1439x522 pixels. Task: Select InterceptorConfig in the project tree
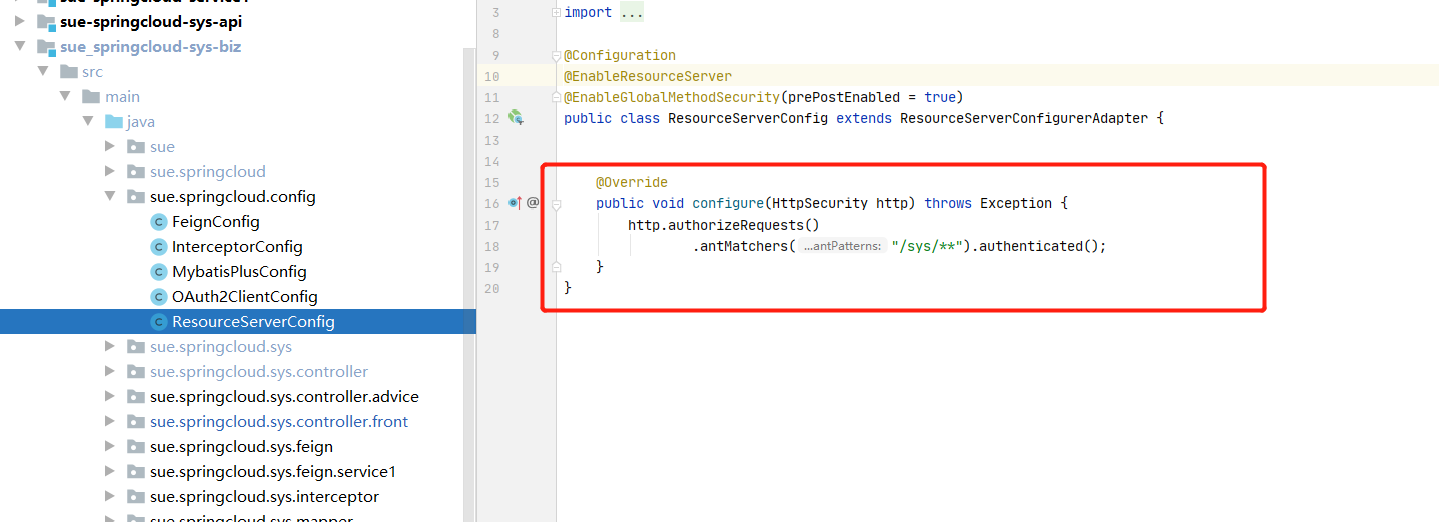pyautogui.click(x=237, y=247)
